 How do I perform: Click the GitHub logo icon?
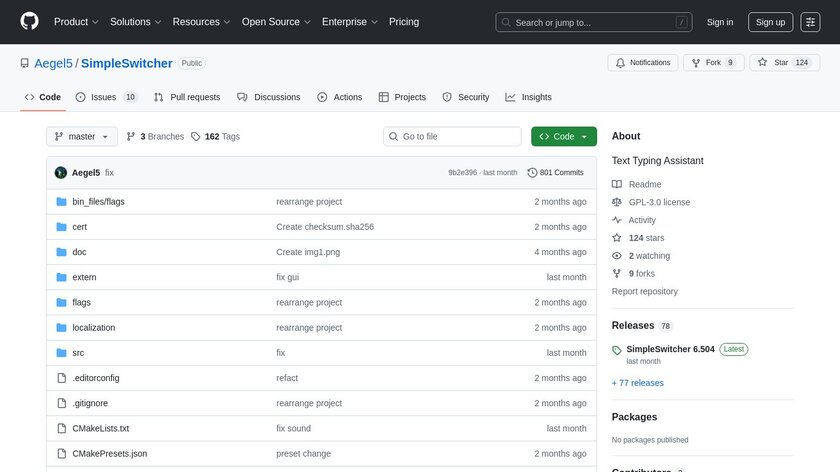[30, 22]
